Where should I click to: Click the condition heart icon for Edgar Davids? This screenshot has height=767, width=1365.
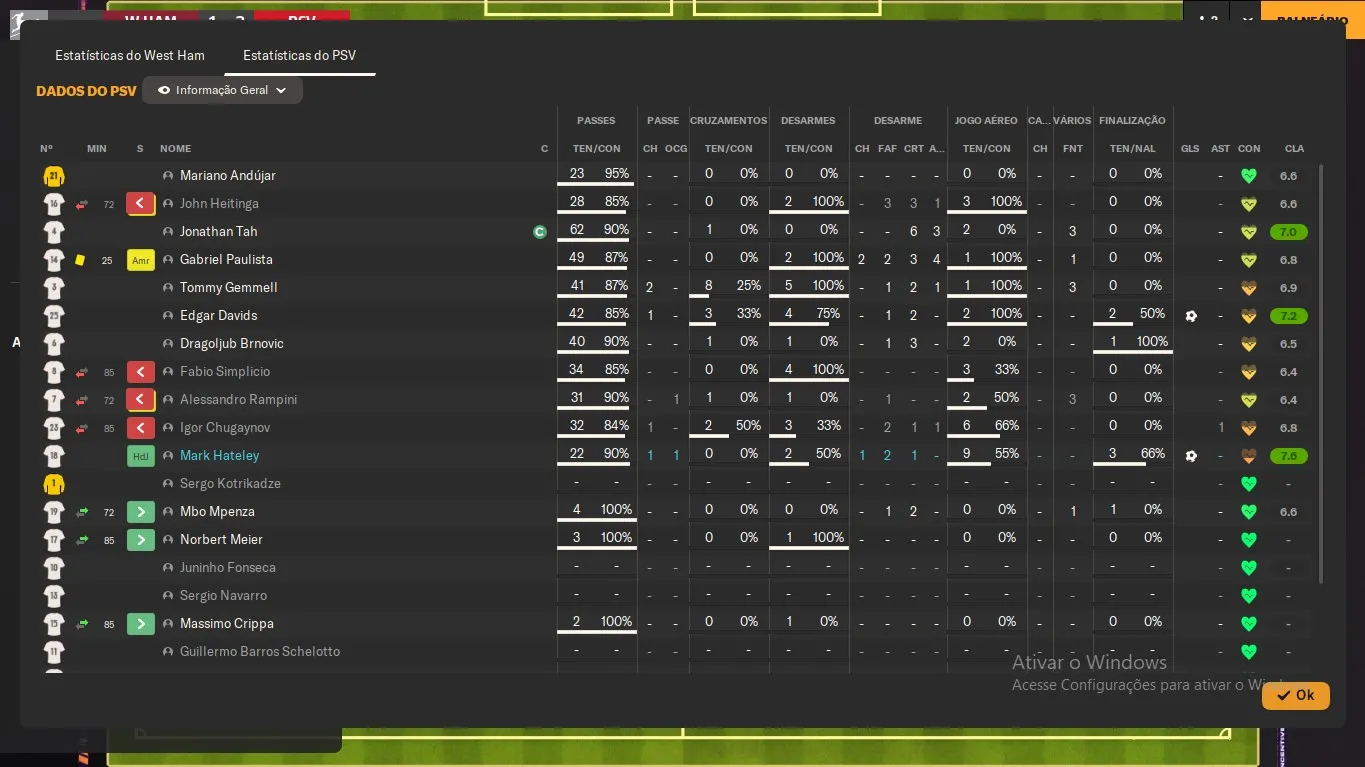point(1248,316)
